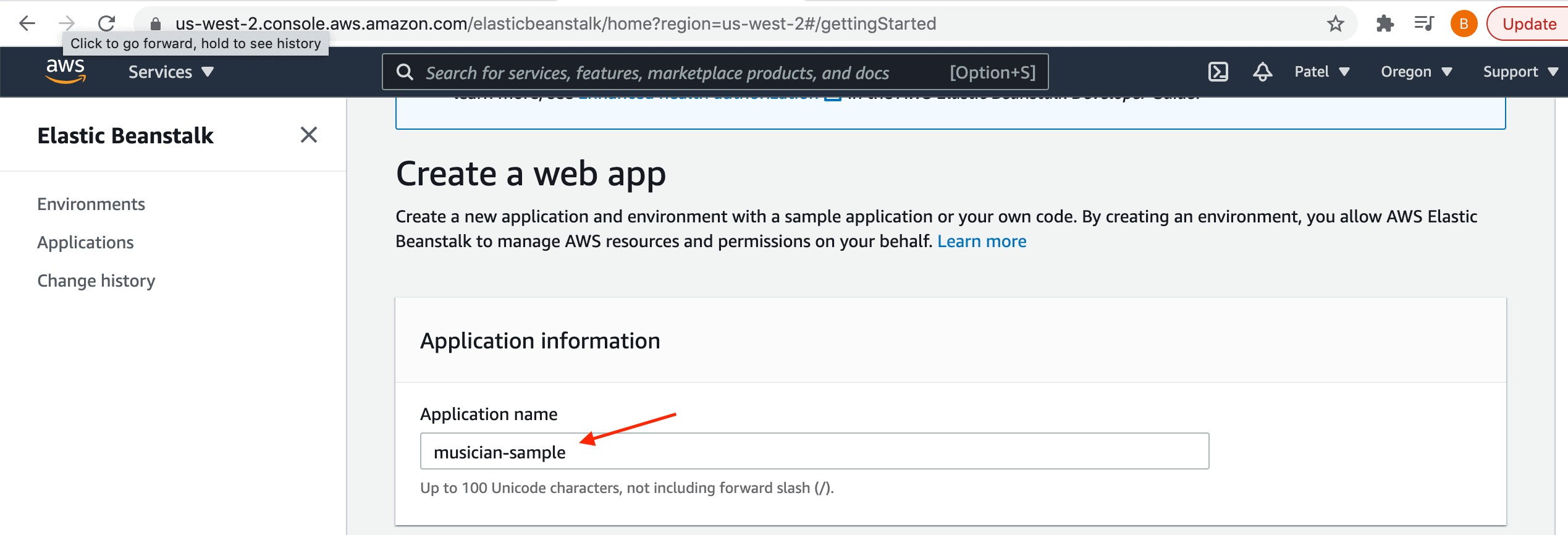Image resolution: width=1568 pixels, height=535 pixels.
Task: Click the Chrome Update button
Action: [x=1528, y=24]
